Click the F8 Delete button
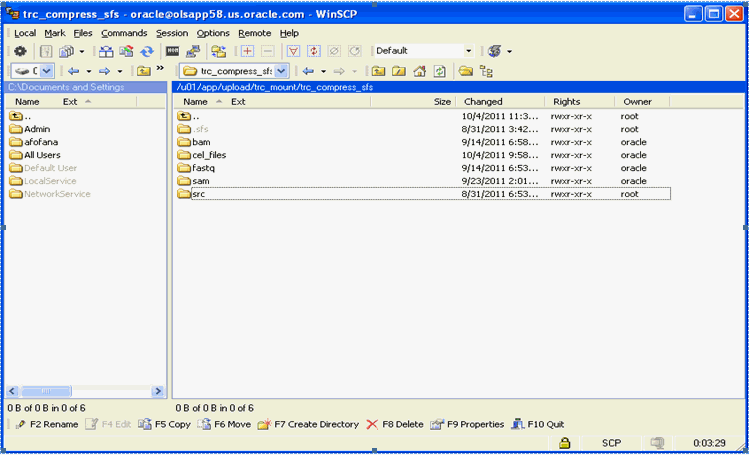Screen dimensions: 749x455 pos(395,424)
